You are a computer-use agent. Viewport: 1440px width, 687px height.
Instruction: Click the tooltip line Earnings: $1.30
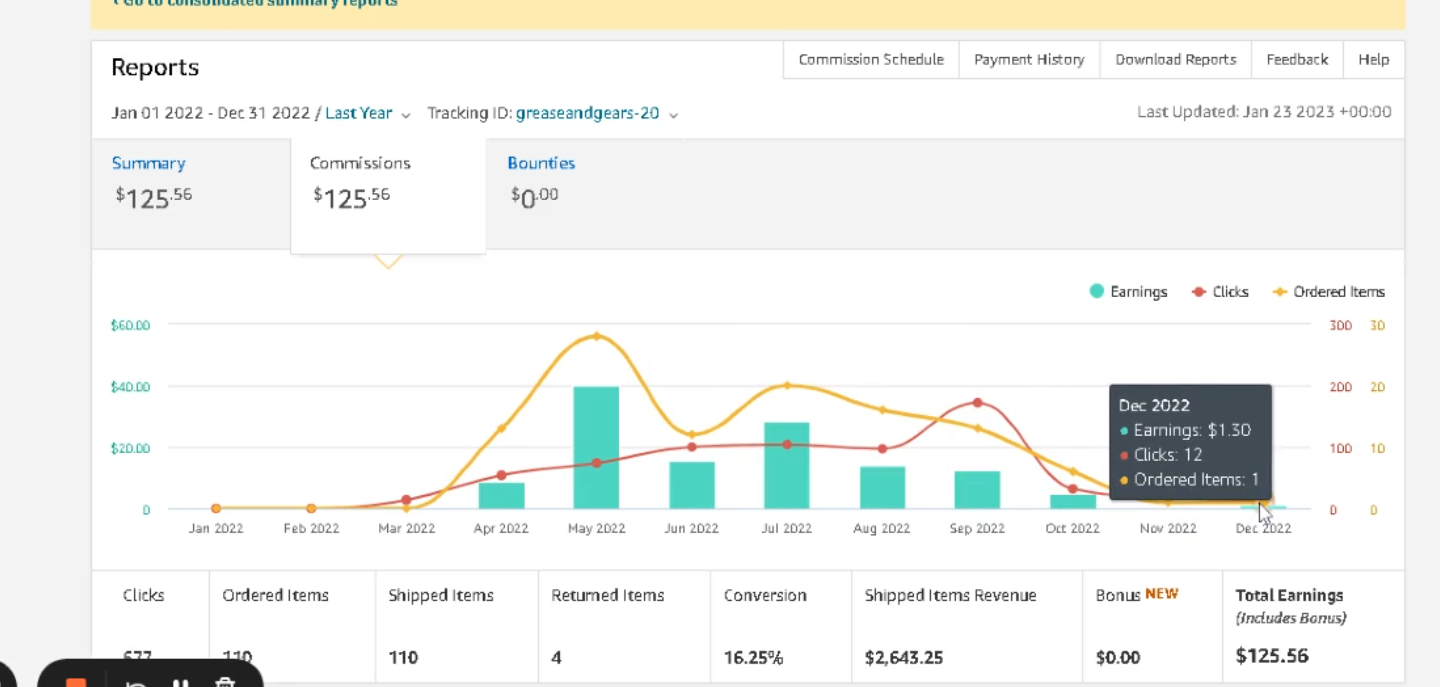coord(1186,430)
